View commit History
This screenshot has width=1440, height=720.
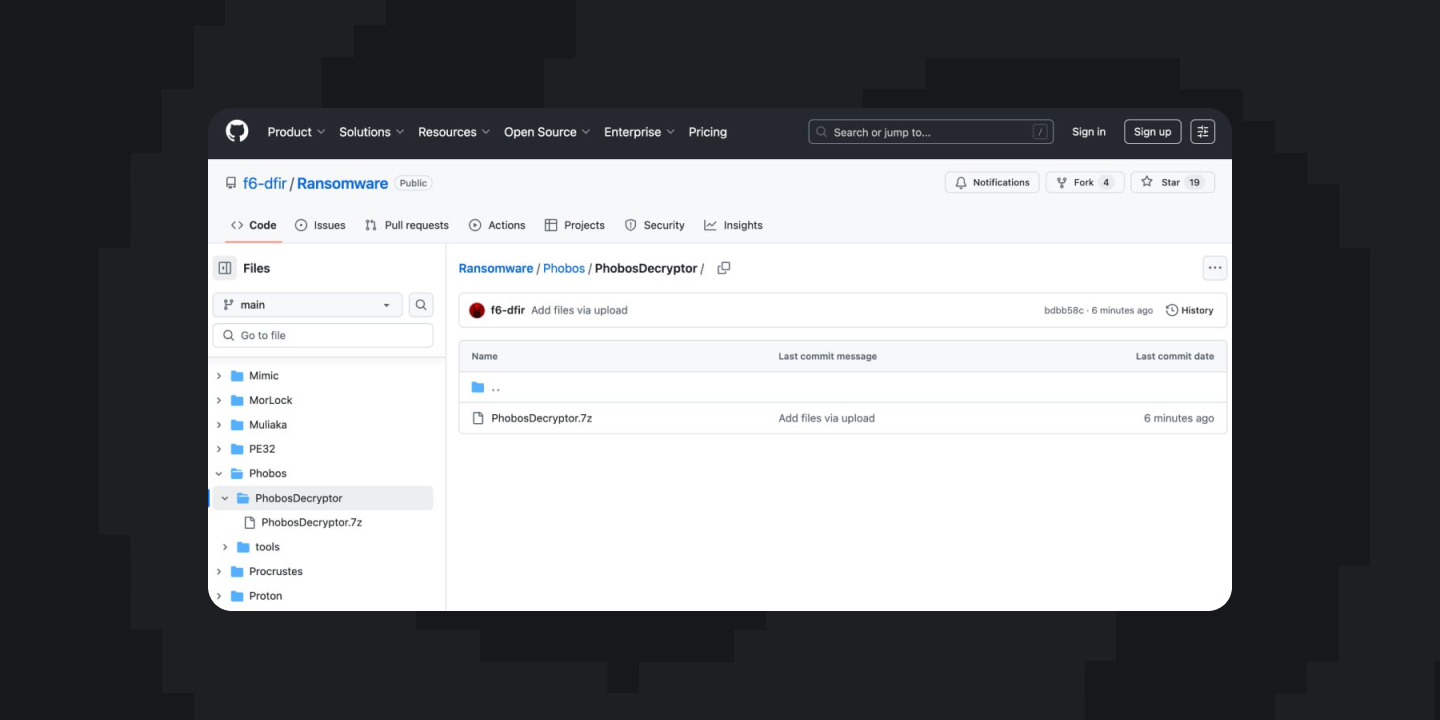pos(1189,310)
